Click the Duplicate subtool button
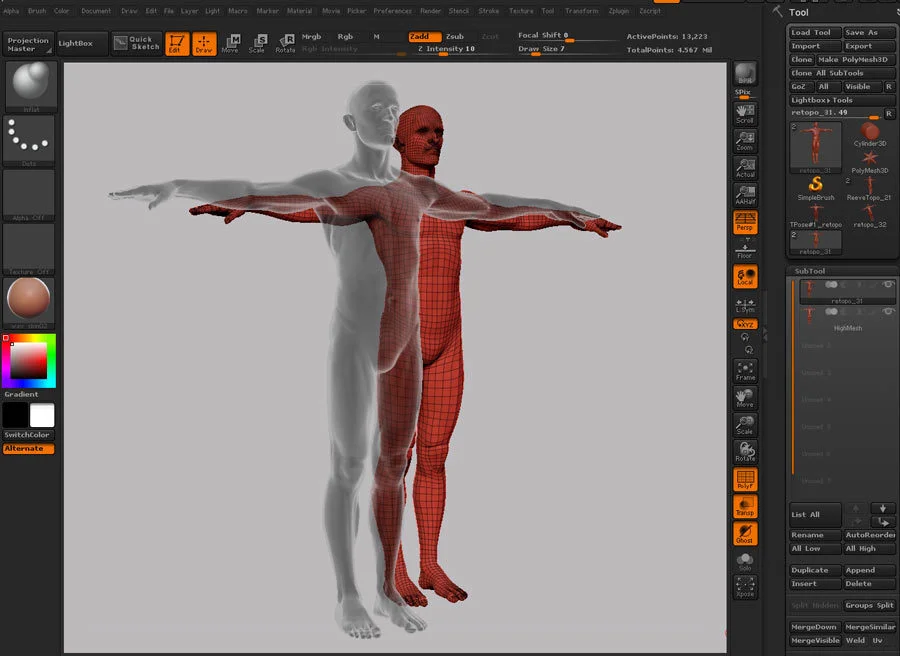 click(x=810, y=570)
